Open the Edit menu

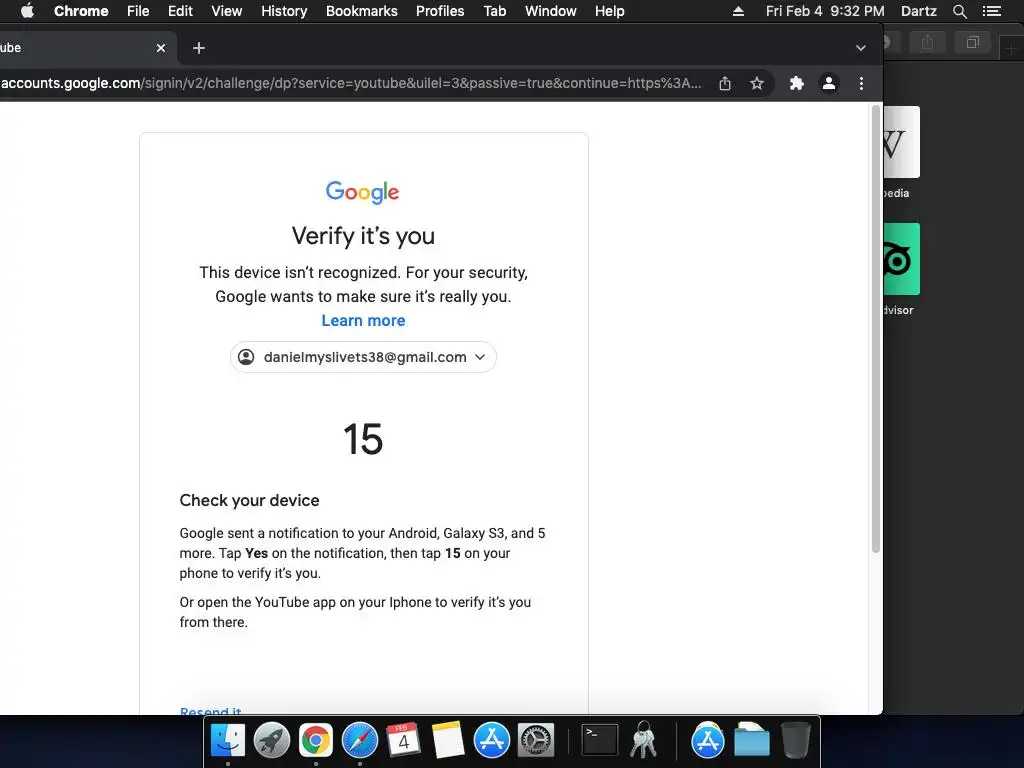[x=180, y=11]
